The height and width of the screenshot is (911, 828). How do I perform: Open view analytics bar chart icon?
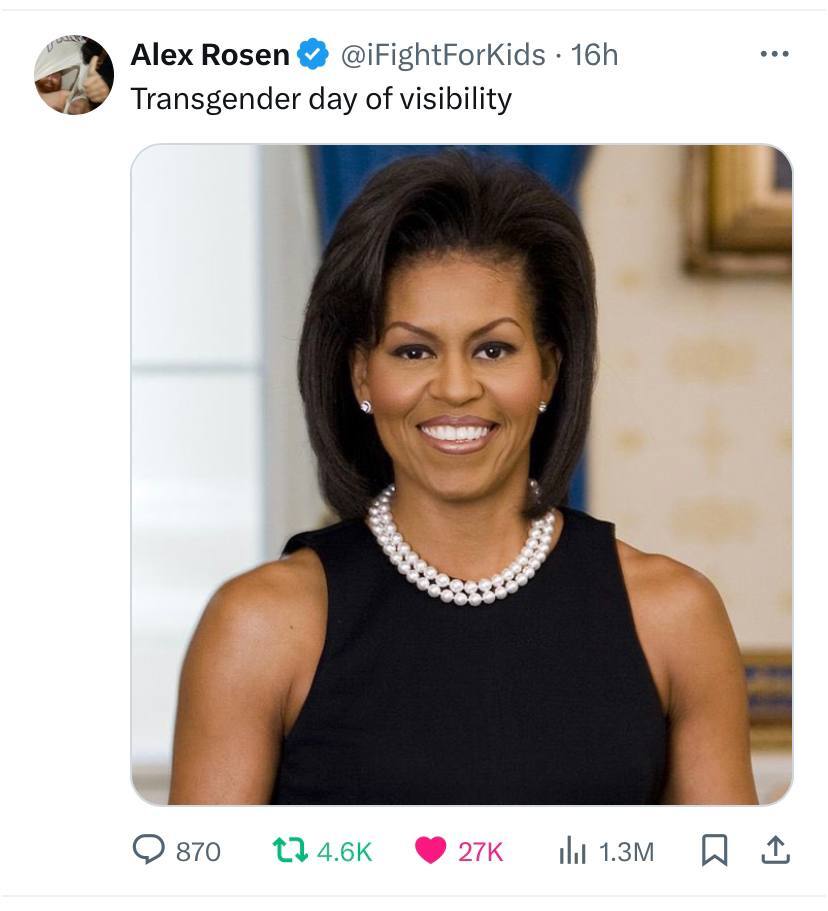(x=573, y=850)
